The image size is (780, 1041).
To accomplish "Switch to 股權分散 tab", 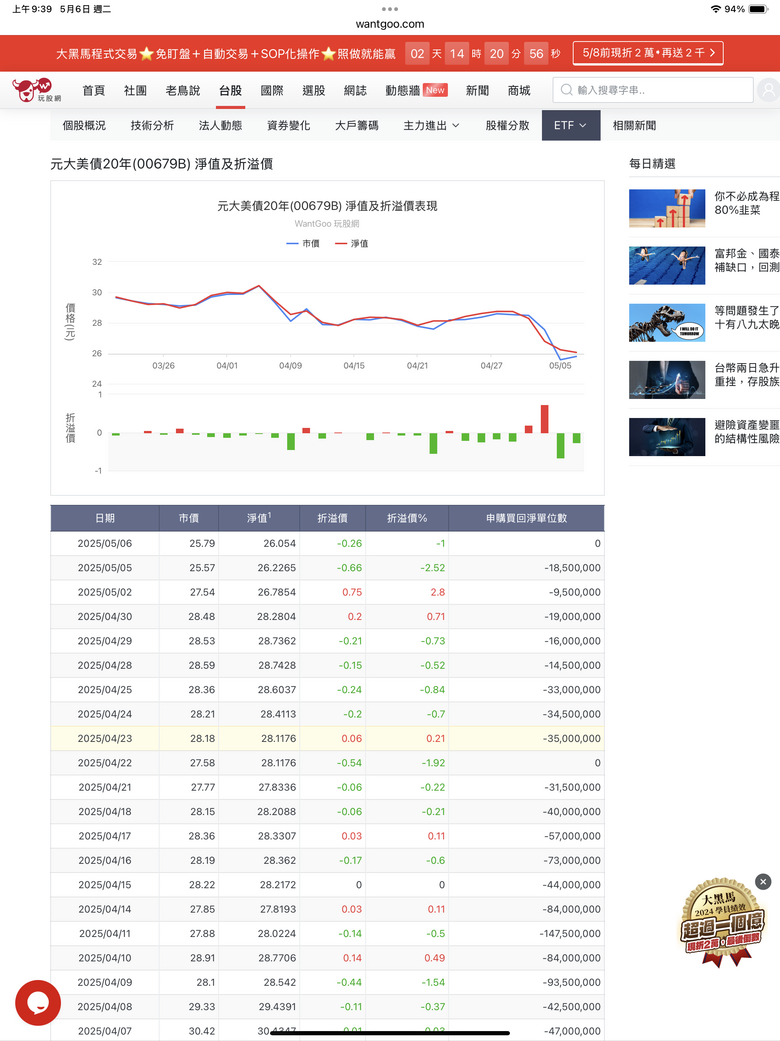I will pyautogui.click(x=507, y=125).
